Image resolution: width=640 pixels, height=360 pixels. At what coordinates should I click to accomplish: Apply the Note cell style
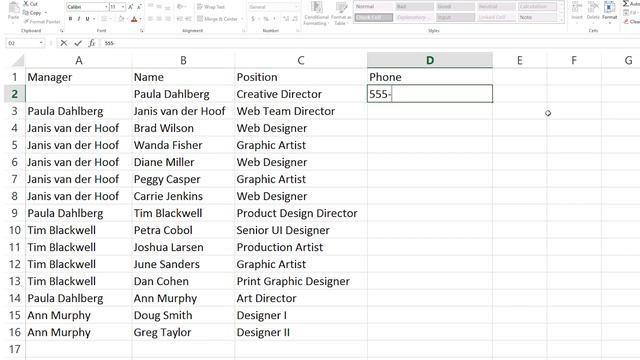point(537,18)
